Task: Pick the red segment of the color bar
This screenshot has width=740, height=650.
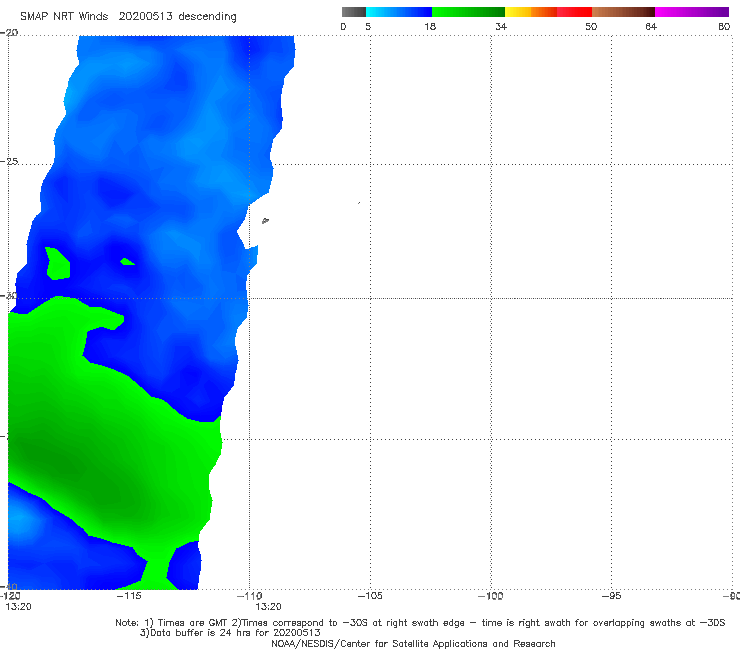Action: [574, 12]
